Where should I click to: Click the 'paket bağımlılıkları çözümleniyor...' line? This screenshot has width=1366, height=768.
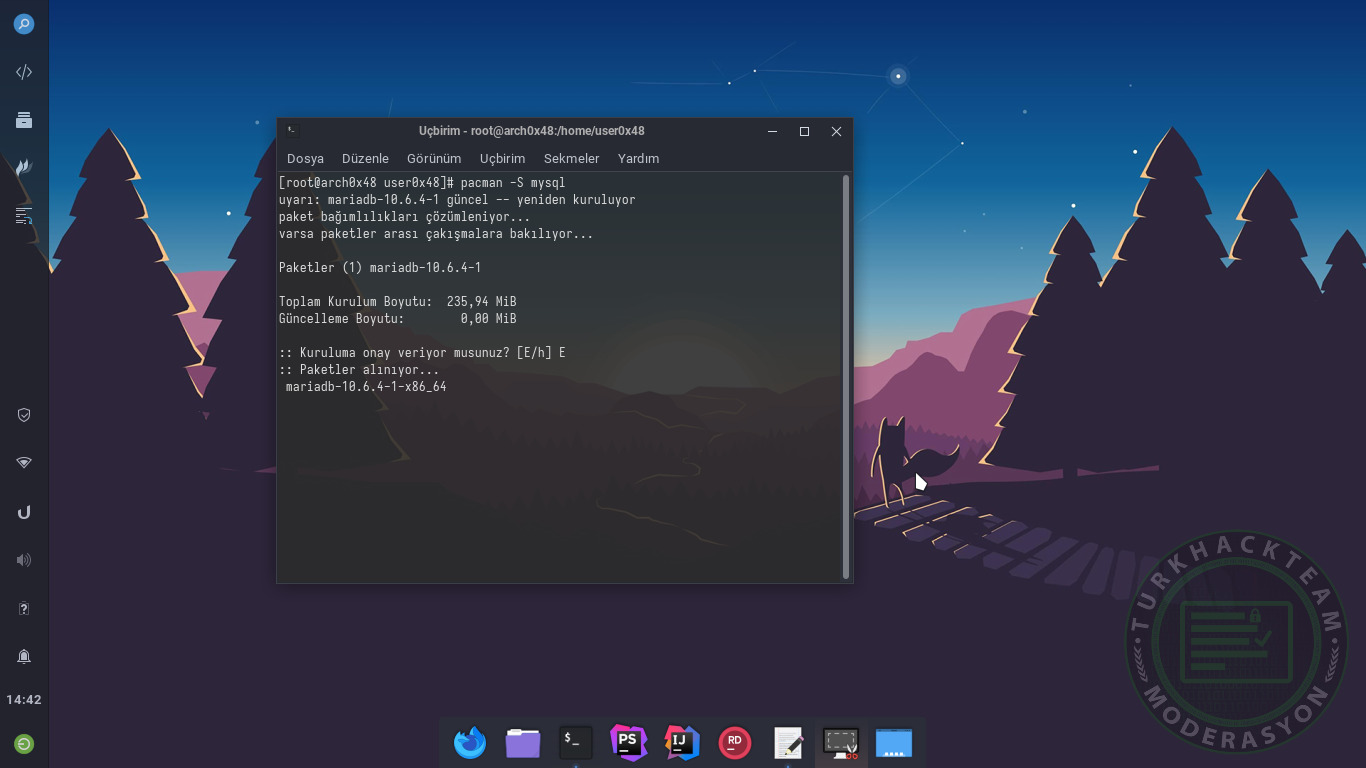point(405,217)
